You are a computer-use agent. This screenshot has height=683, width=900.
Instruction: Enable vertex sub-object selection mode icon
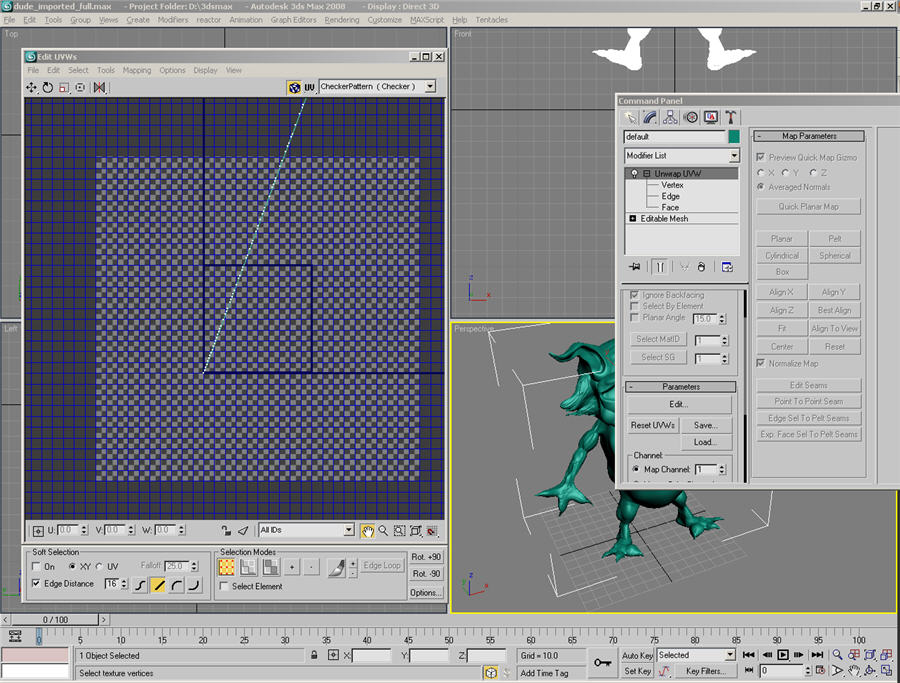pos(227,567)
